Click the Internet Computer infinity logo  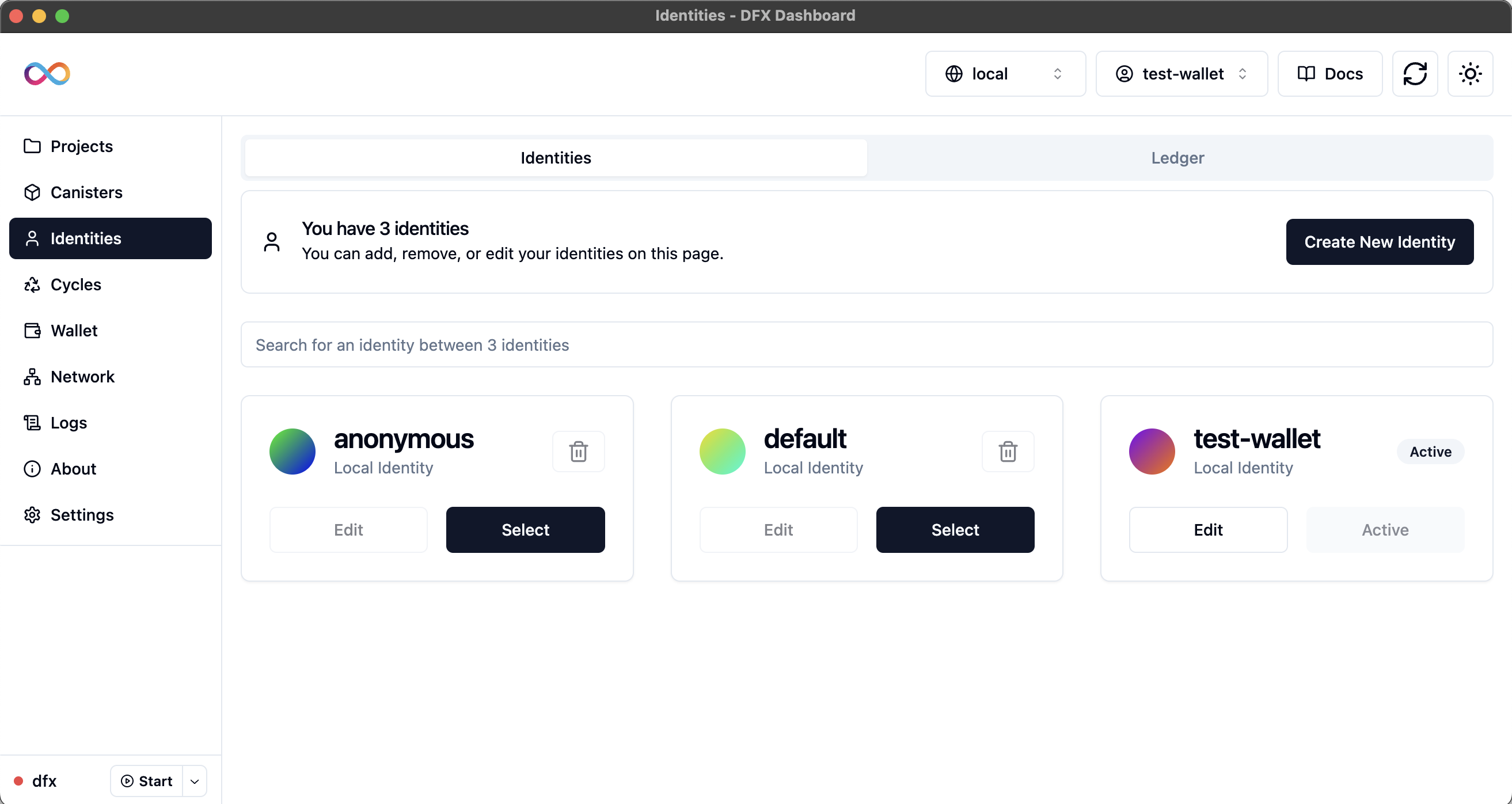[x=47, y=74]
